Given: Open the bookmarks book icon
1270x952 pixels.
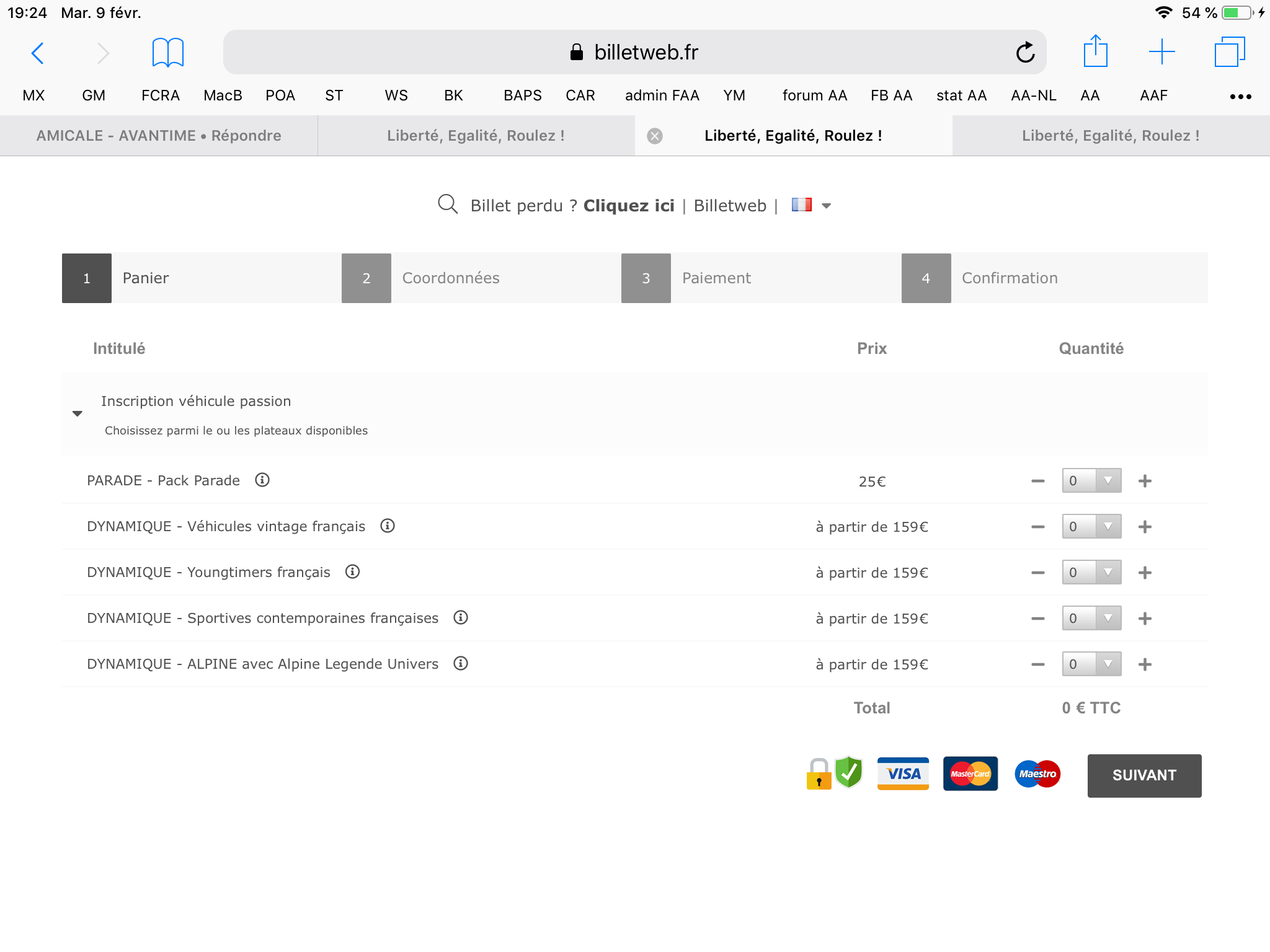Looking at the screenshot, I should pyautogui.click(x=167, y=52).
